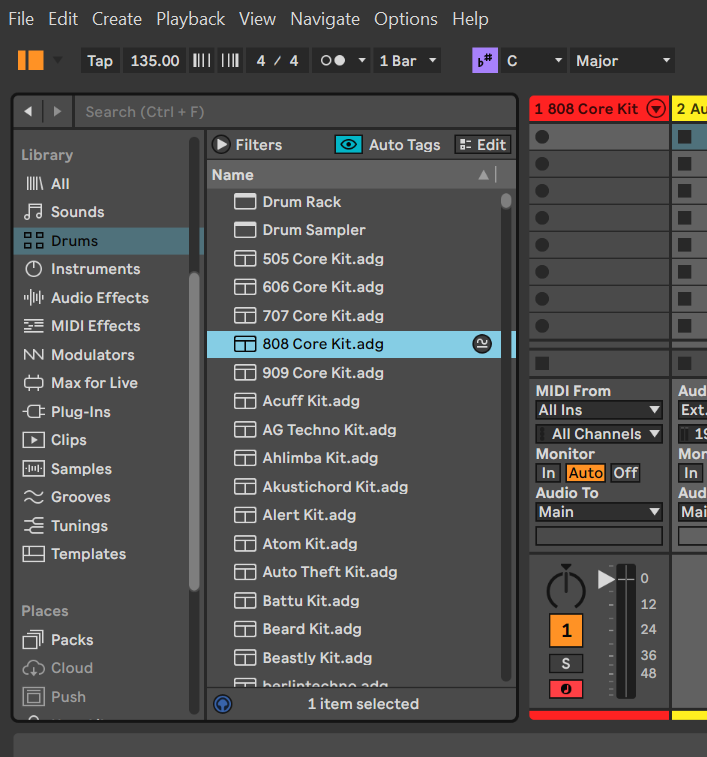Toggle the track 1 activator button

click(x=566, y=631)
